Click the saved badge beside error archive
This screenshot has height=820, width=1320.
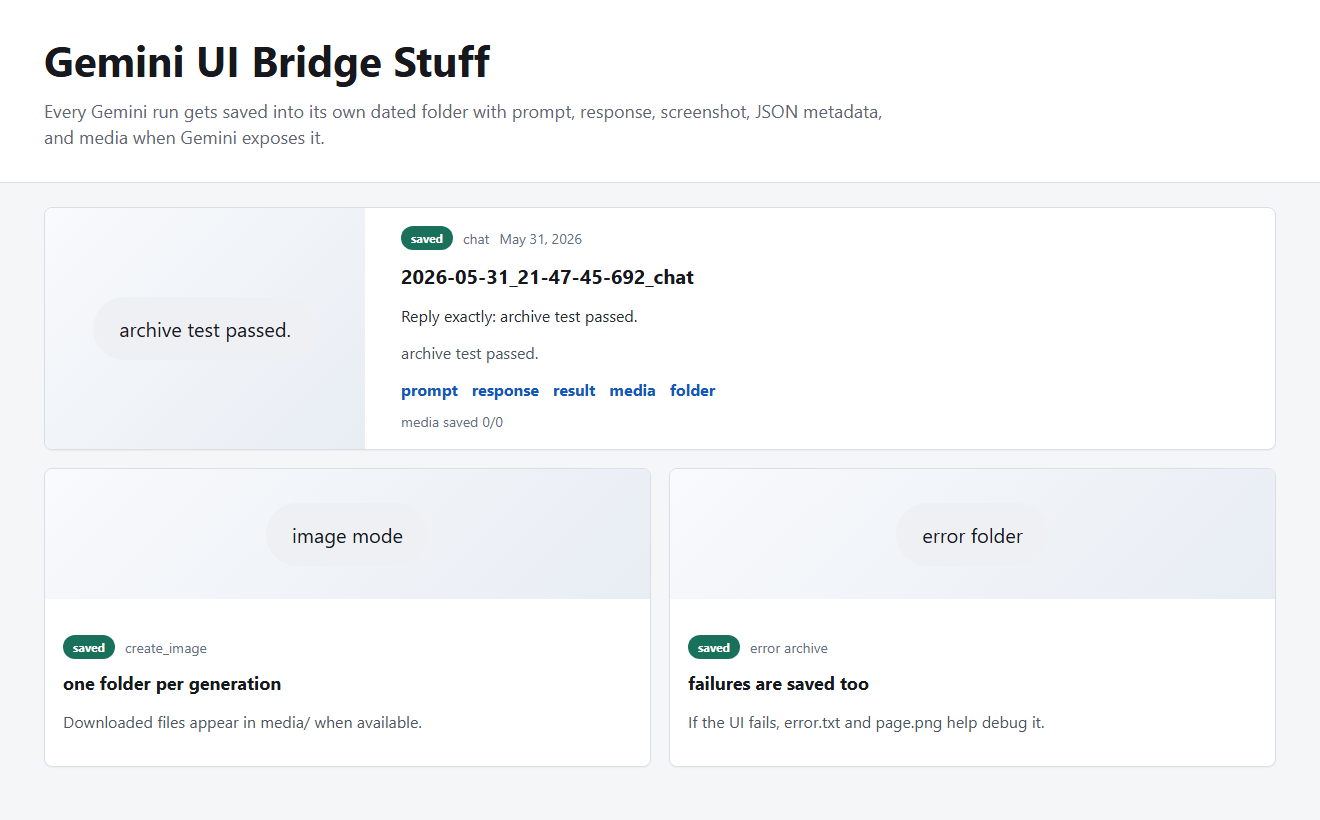pyautogui.click(x=714, y=648)
